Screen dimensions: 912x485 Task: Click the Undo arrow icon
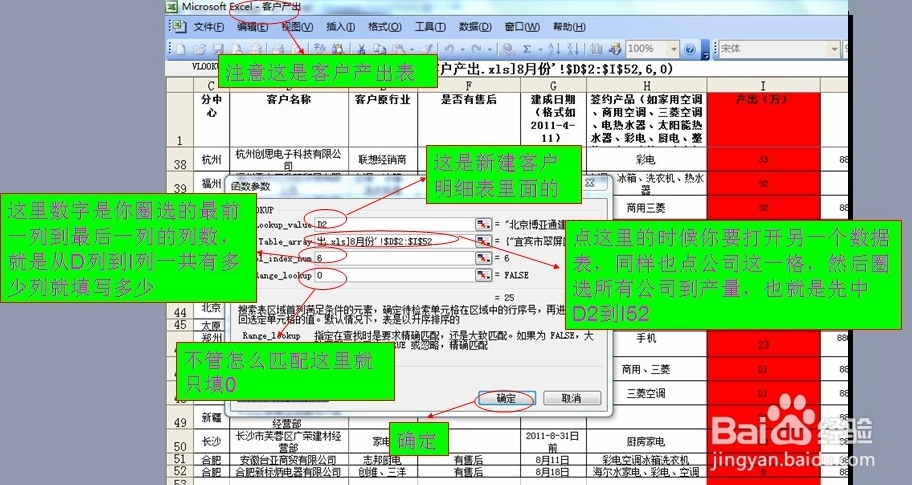coord(448,49)
